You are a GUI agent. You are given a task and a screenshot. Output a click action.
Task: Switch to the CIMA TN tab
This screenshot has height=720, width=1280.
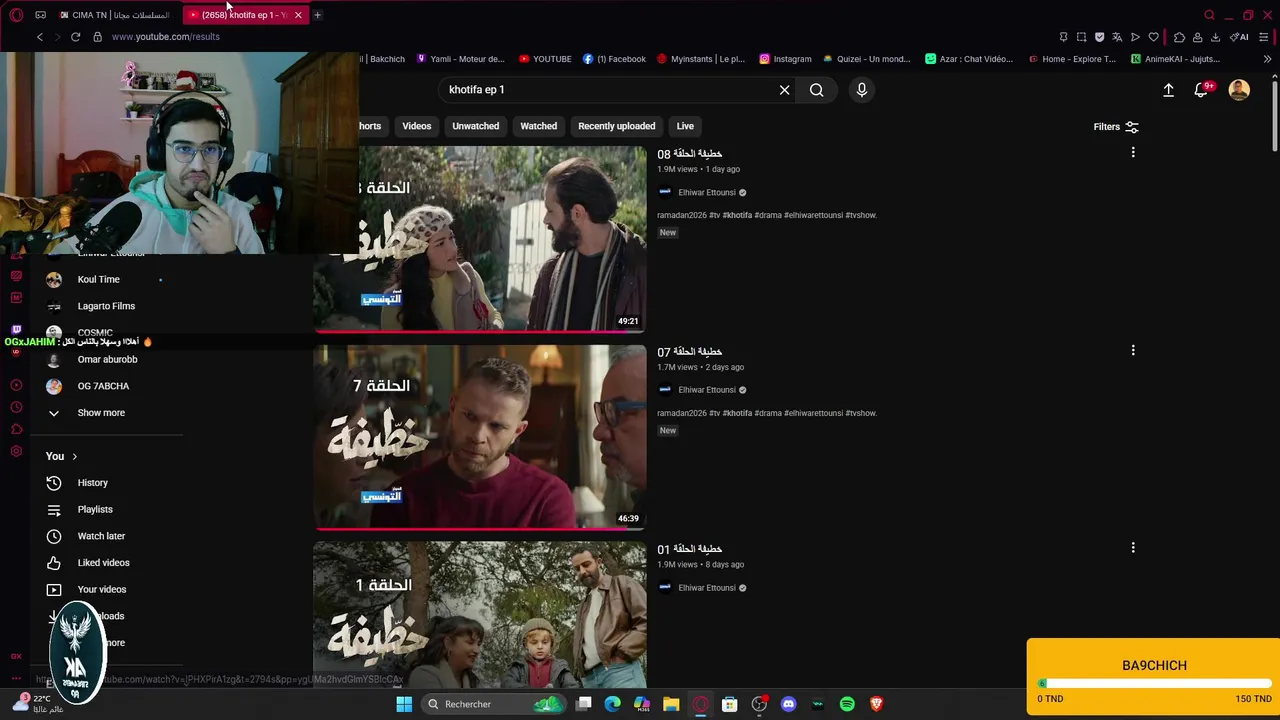pos(115,15)
